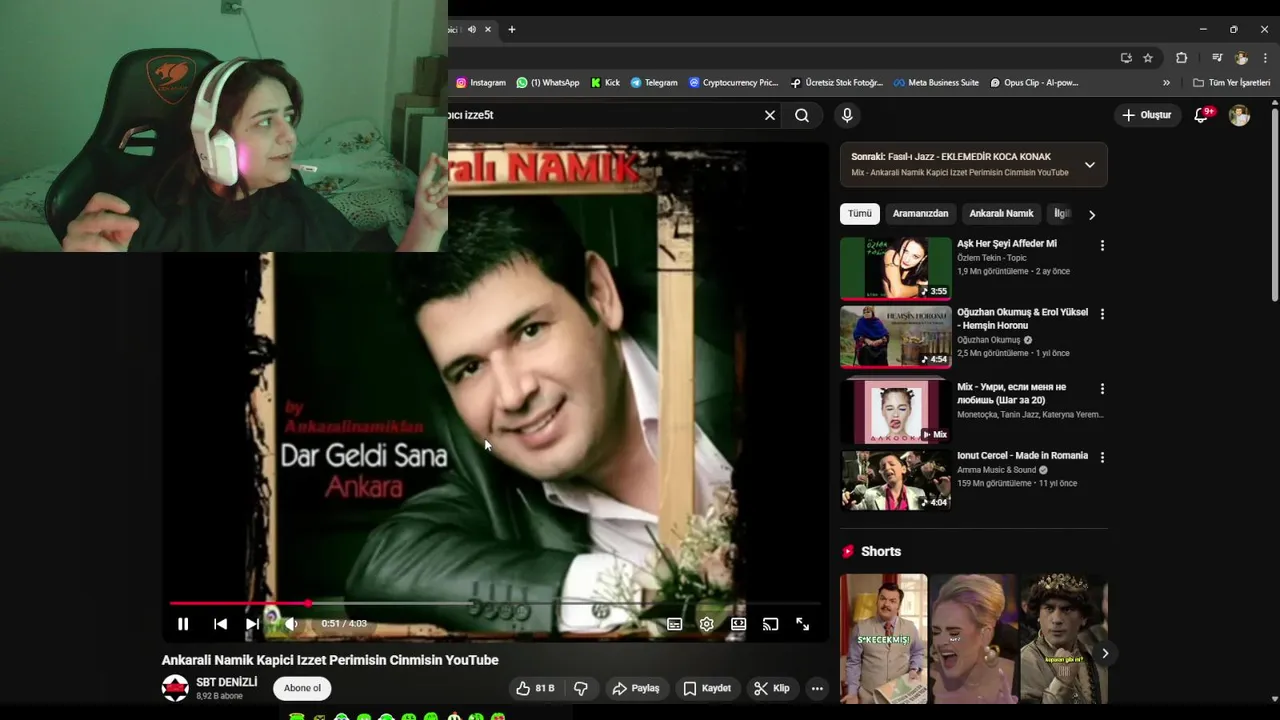Screen dimensions: 1280x720
Task: Go to previous video with skip-back icon
Action: [x=220, y=624]
